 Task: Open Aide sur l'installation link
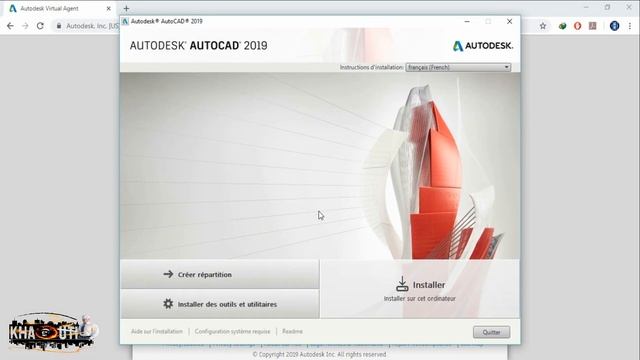point(157,331)
